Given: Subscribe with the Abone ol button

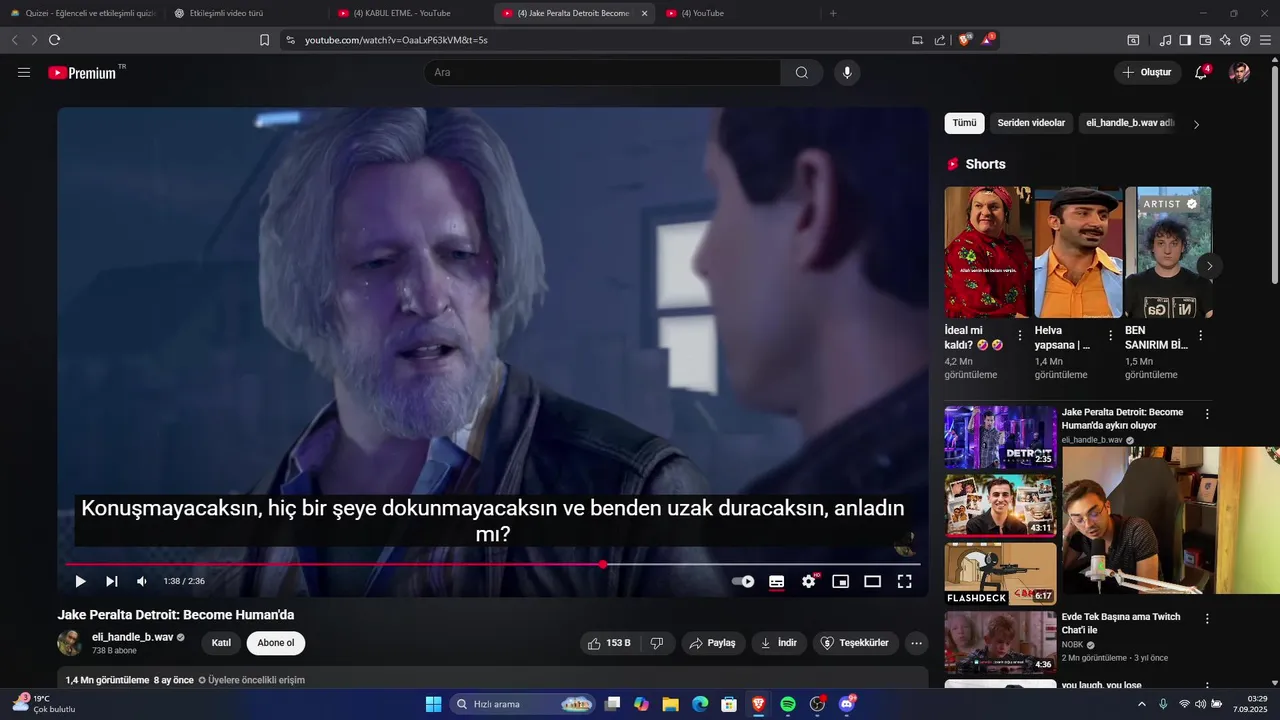Looking at the screenshot, I should 276,643.
